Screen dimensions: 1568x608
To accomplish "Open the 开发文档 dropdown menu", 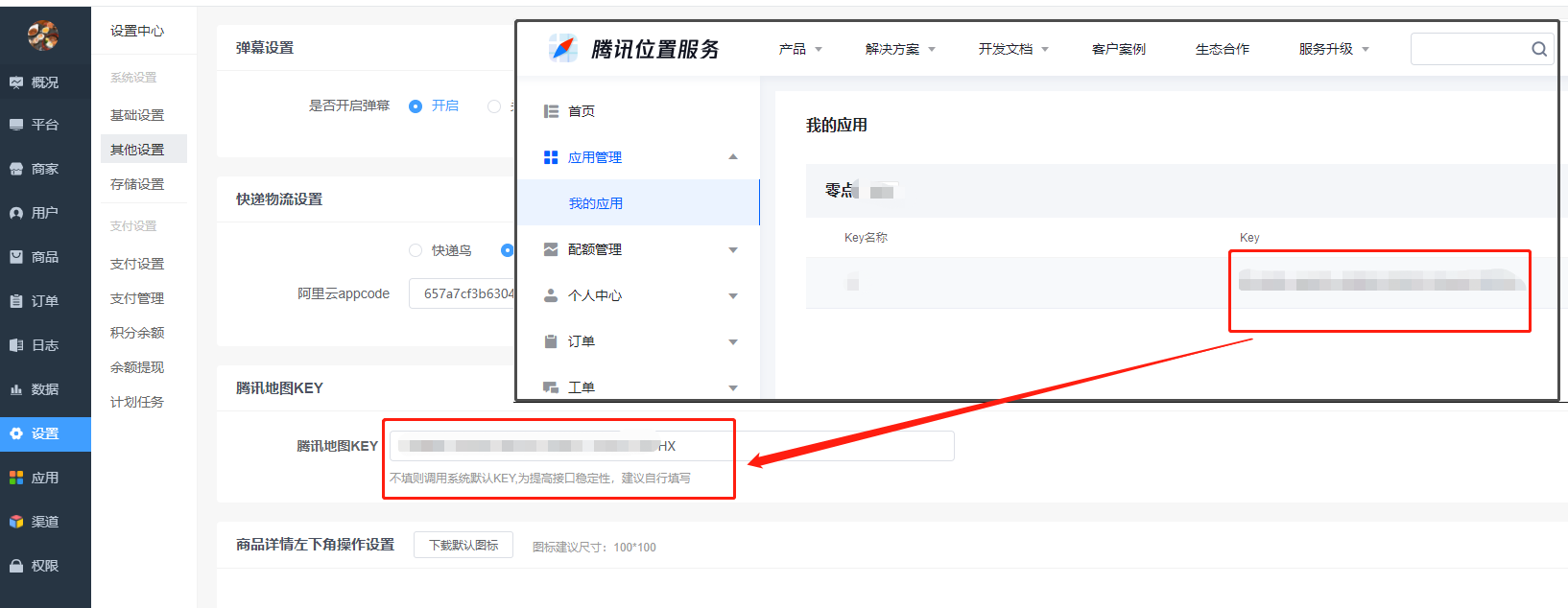I will [1013, 49].
